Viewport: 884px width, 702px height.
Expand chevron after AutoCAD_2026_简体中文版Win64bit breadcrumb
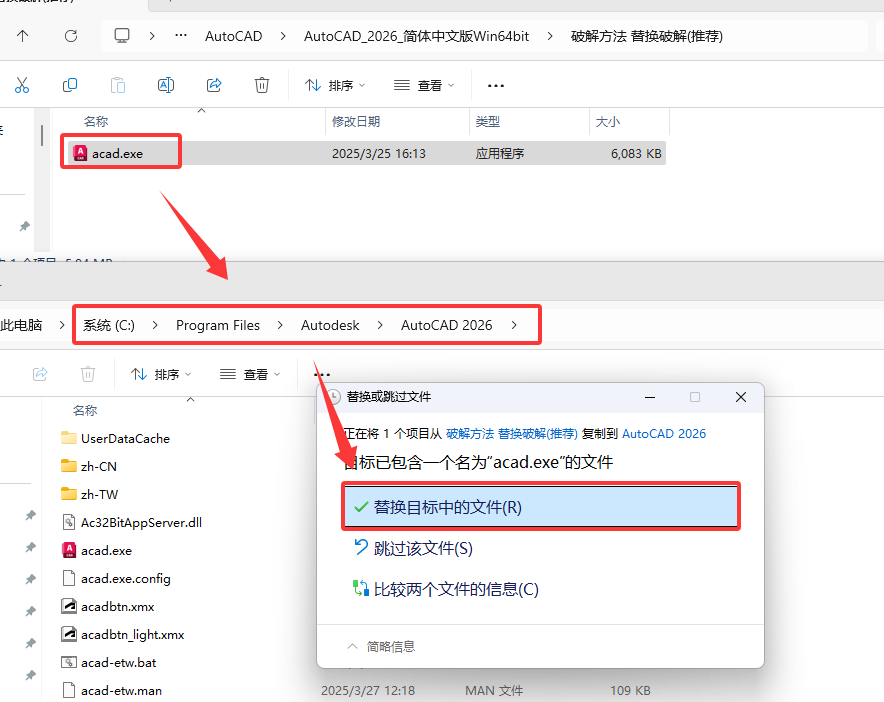tap(550, 36)
